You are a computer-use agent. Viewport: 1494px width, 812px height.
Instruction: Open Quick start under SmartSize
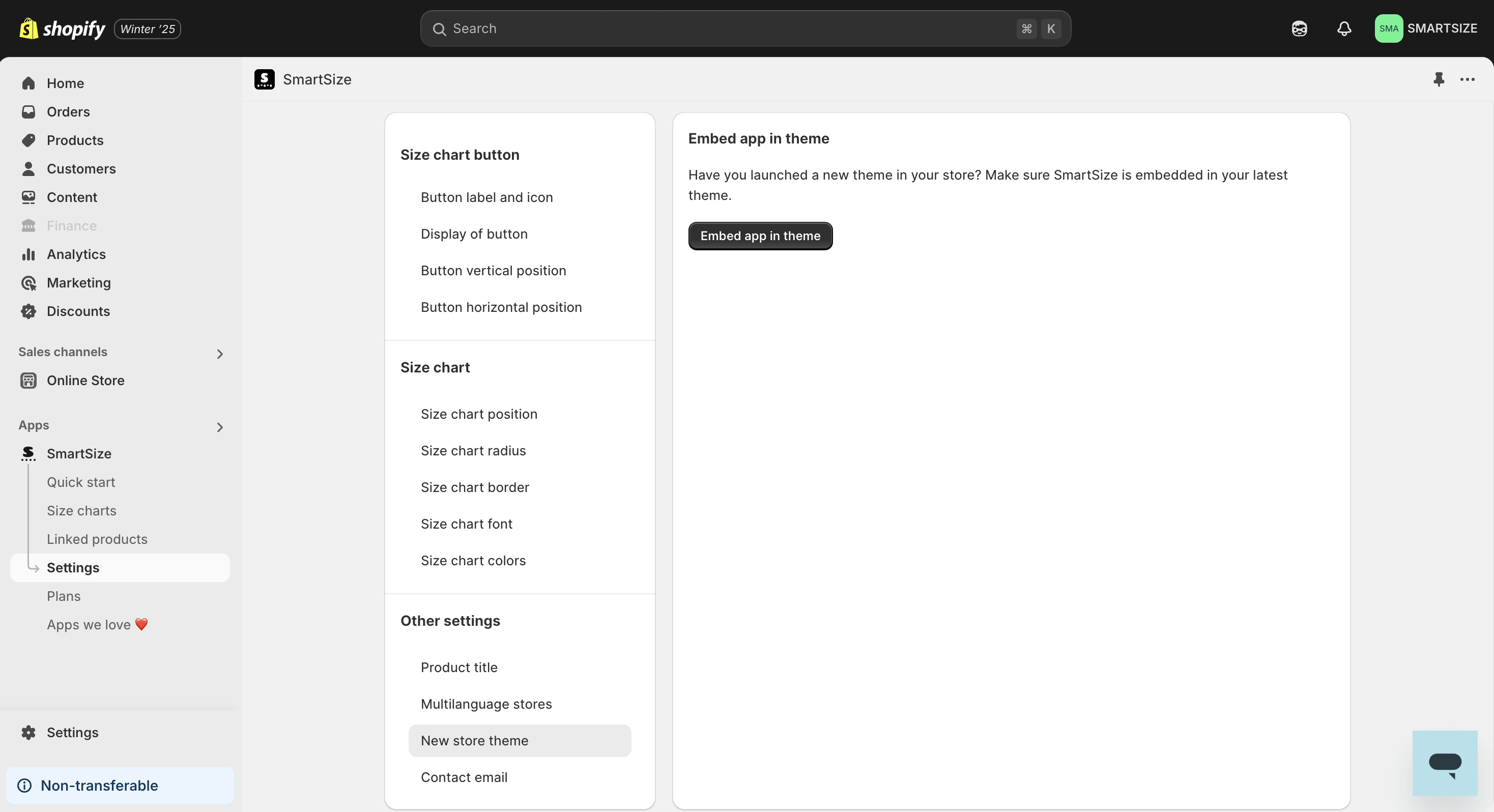(x=81, y=482)
